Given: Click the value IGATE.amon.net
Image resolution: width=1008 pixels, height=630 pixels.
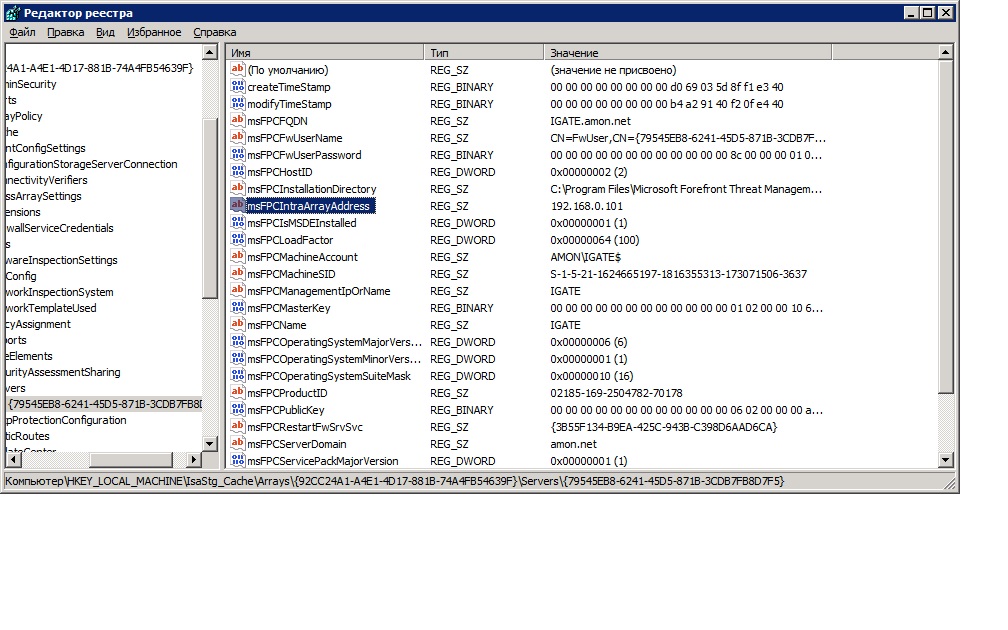Looking at the screenshot, I should click(591, 122).
